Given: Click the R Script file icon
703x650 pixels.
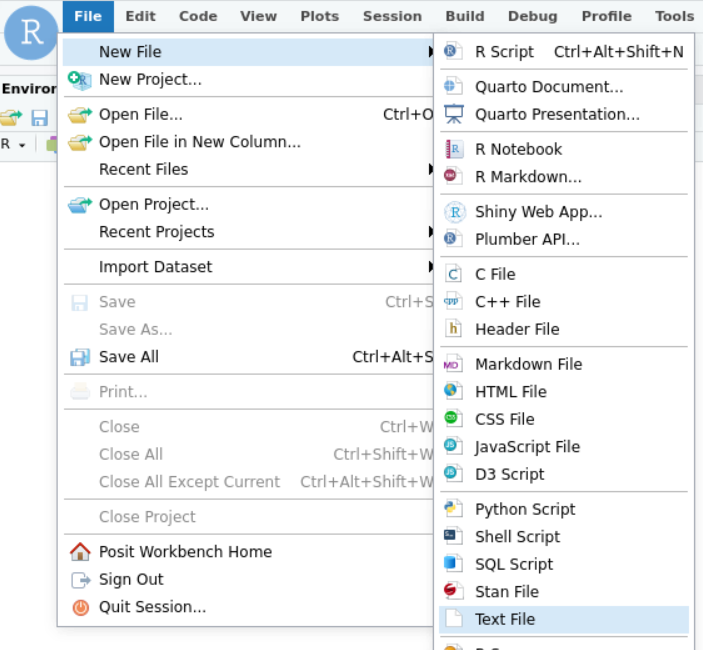Looking at the screenshot, I should [453, 51].
